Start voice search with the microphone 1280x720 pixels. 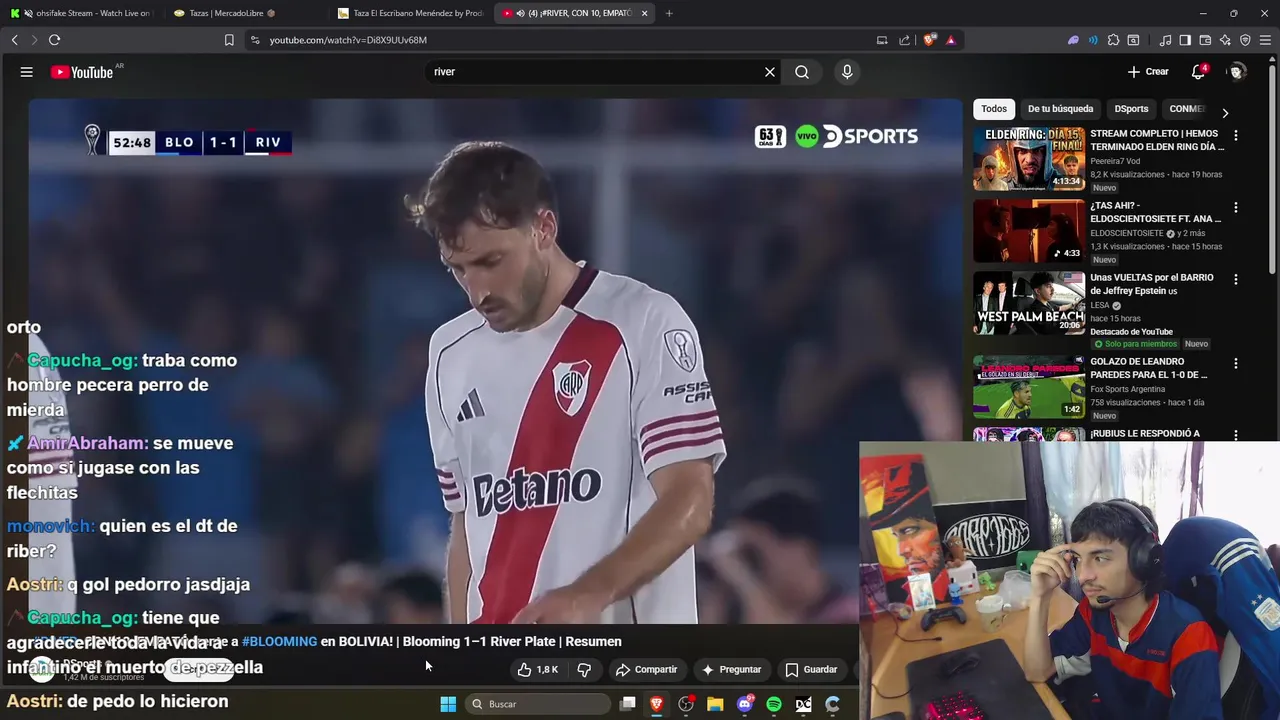coord(847,72)
